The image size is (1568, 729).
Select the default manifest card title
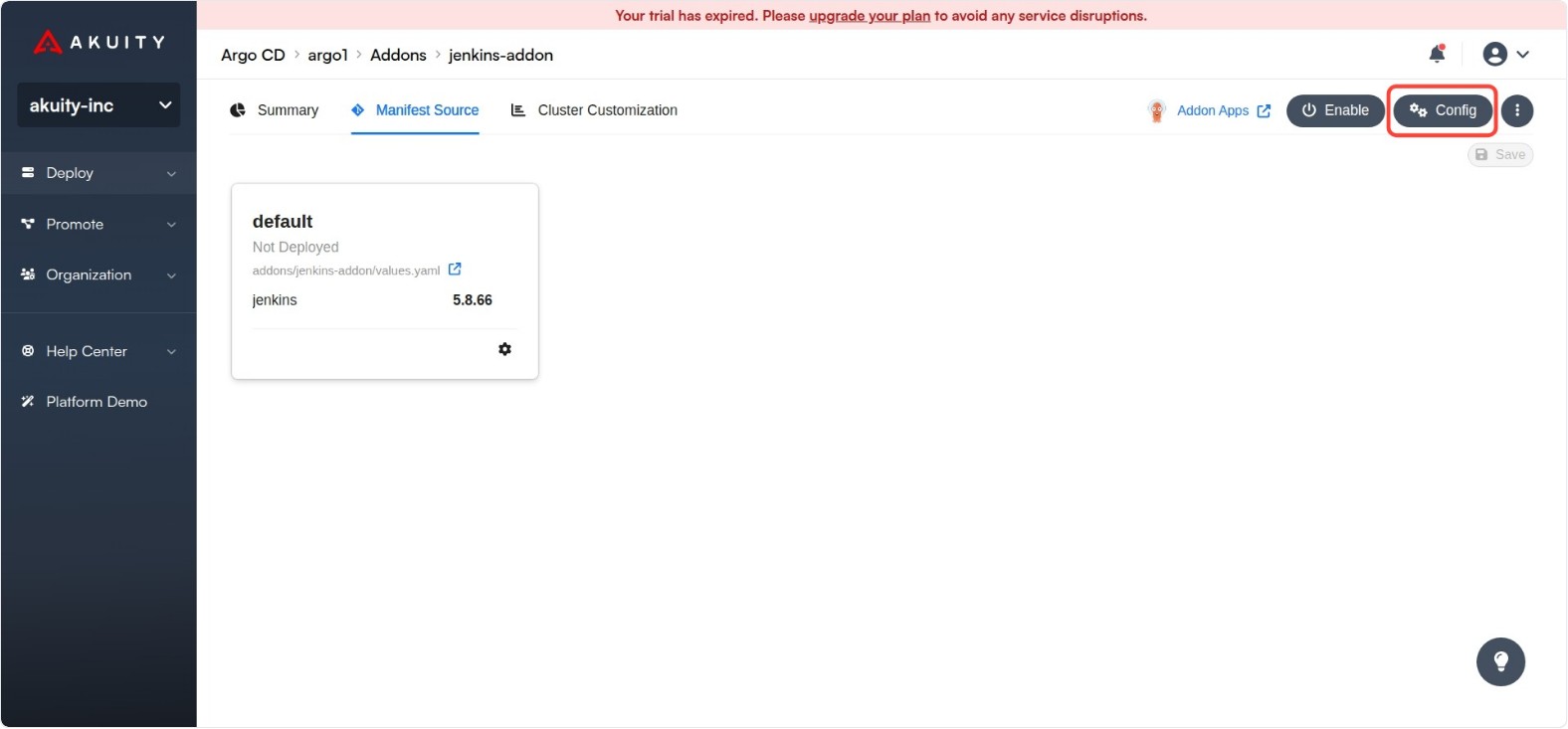click(283, 222)
